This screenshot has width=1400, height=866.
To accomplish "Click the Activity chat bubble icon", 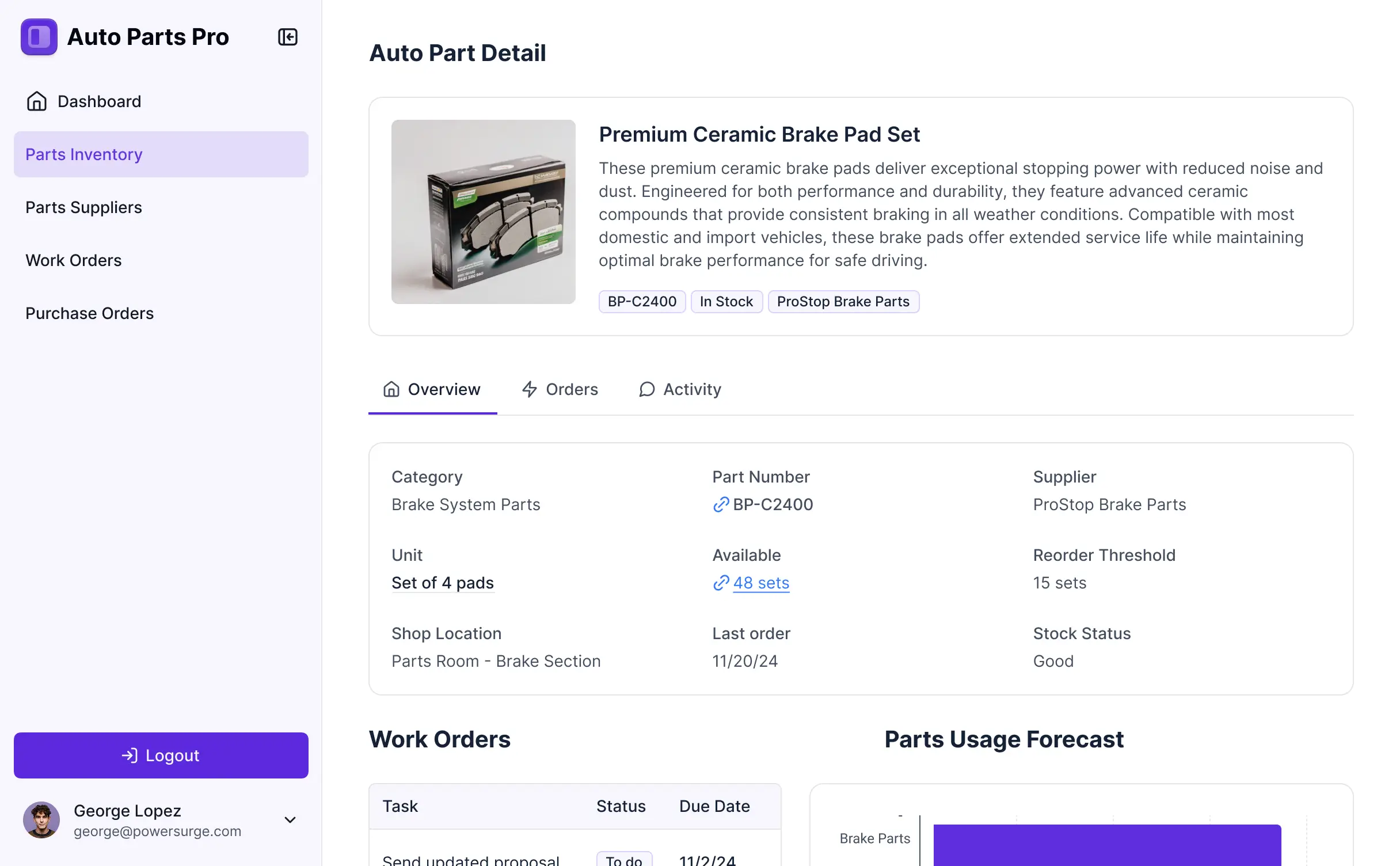I will pyautogui.click(x=647, y=389).
